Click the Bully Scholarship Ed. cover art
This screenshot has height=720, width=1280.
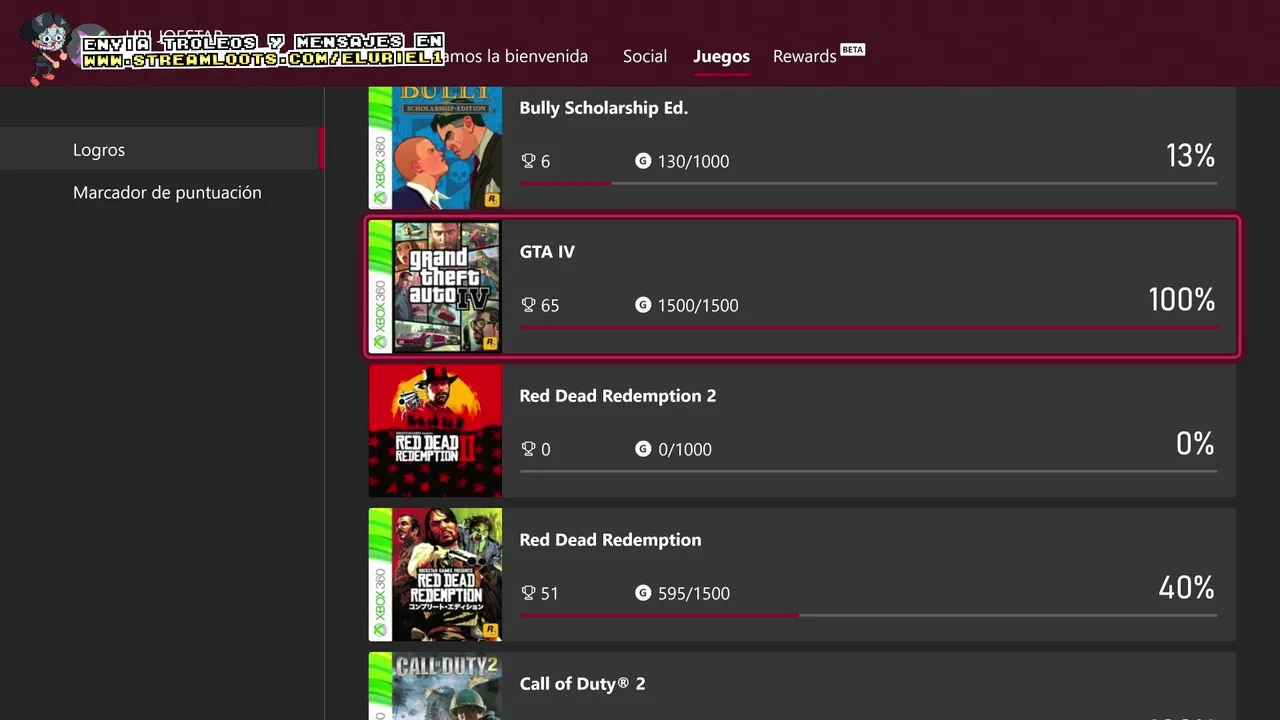click(x=435, y=148)
